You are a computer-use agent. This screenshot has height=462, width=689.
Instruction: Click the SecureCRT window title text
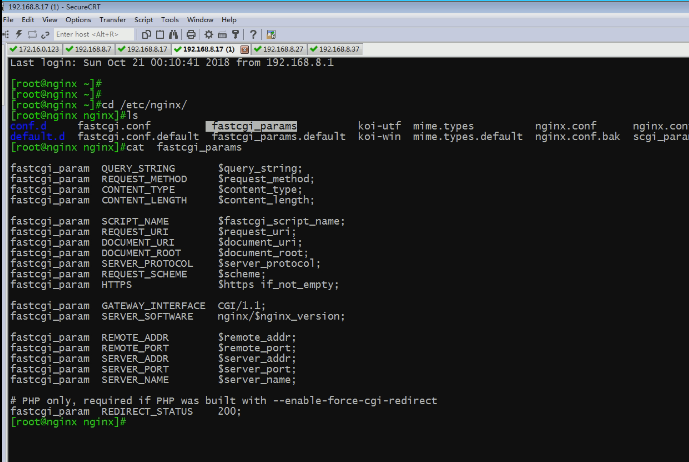click(54, 7)
